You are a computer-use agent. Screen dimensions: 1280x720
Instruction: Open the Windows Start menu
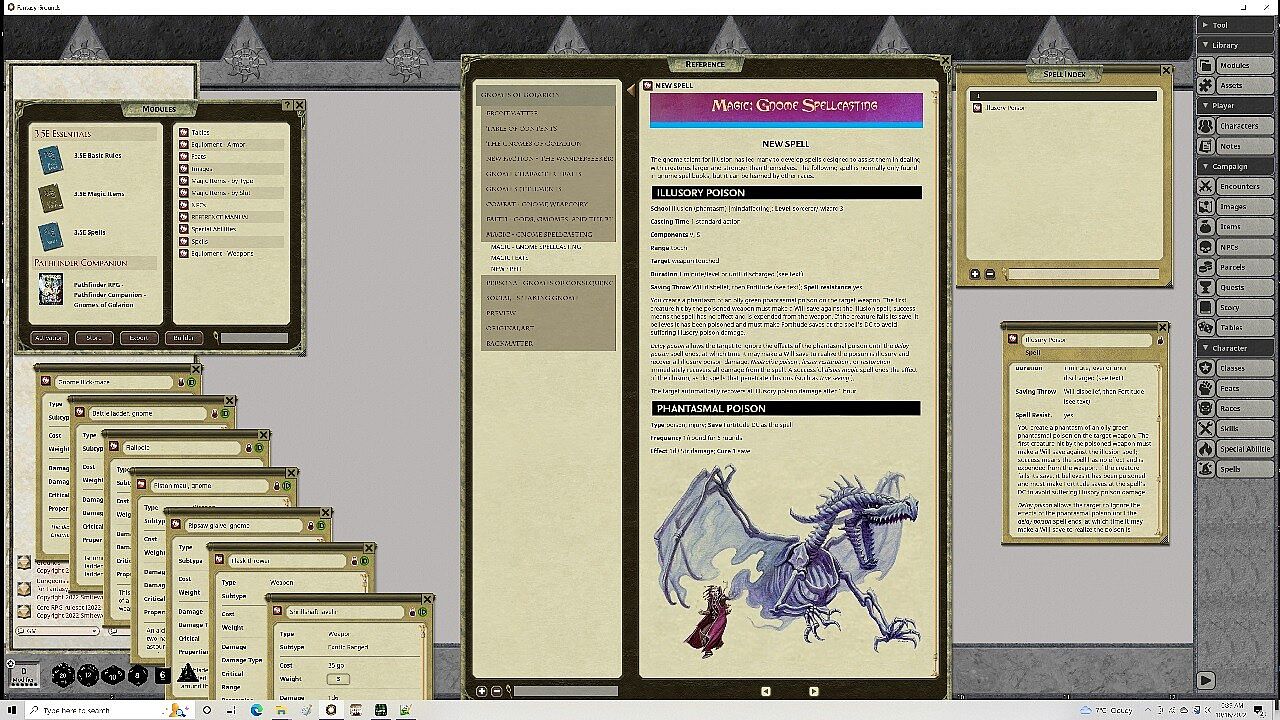point(11,710)
